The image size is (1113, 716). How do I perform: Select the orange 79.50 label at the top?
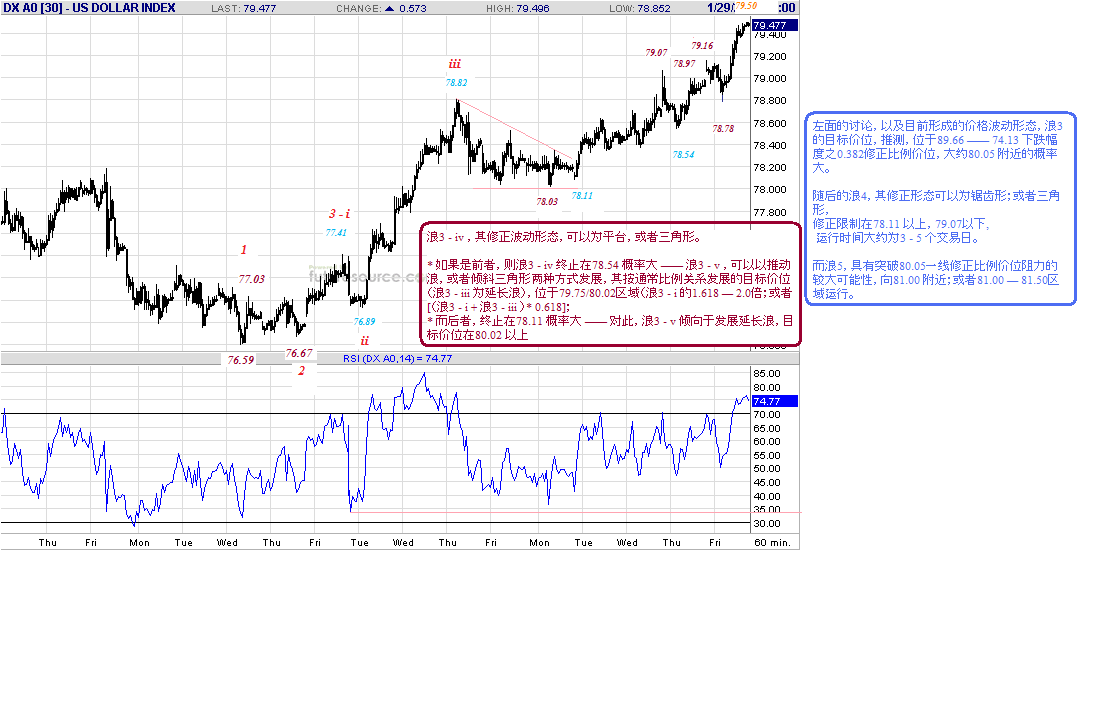[x=745, y=6]
